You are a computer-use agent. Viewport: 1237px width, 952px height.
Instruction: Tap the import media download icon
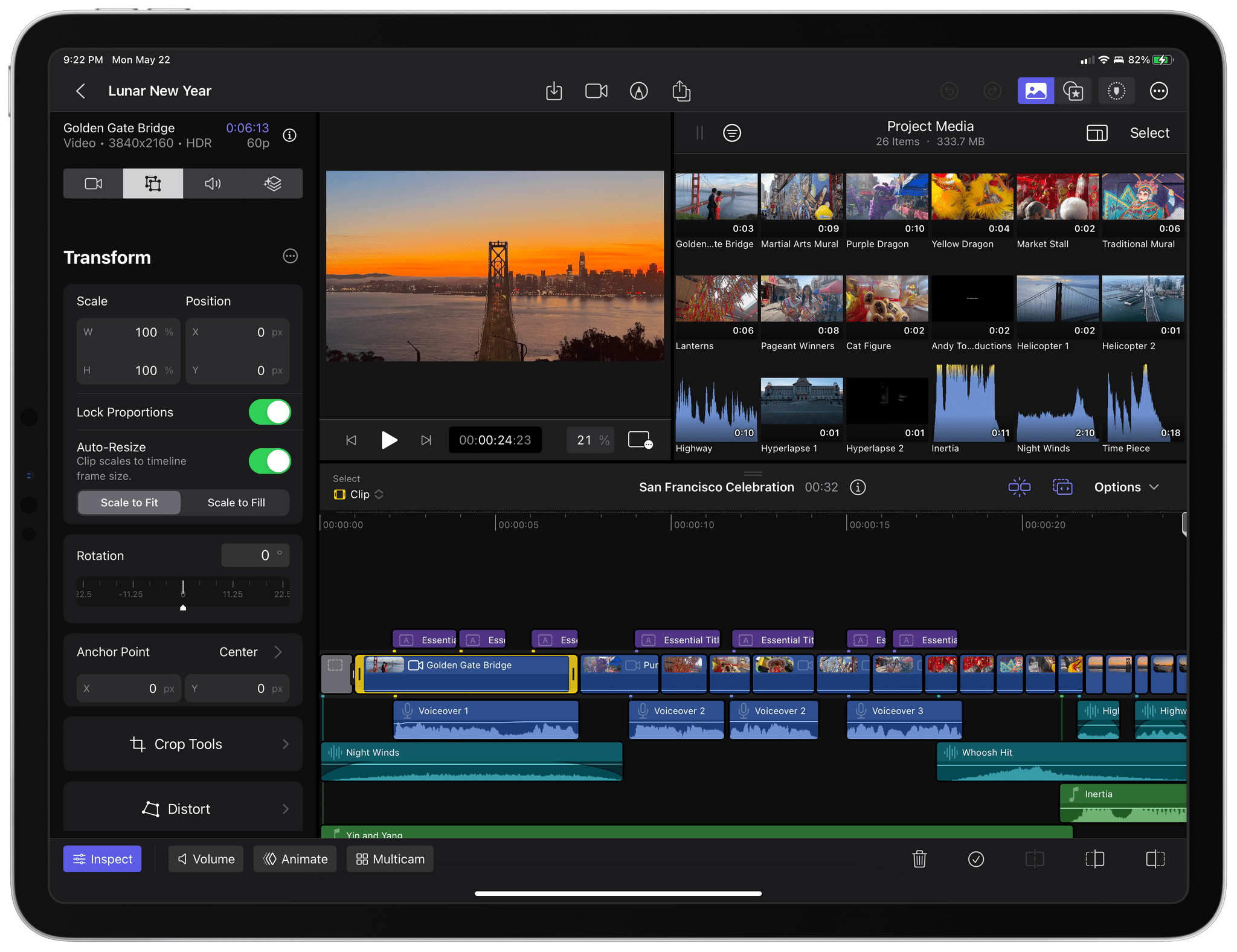point(554,91)
